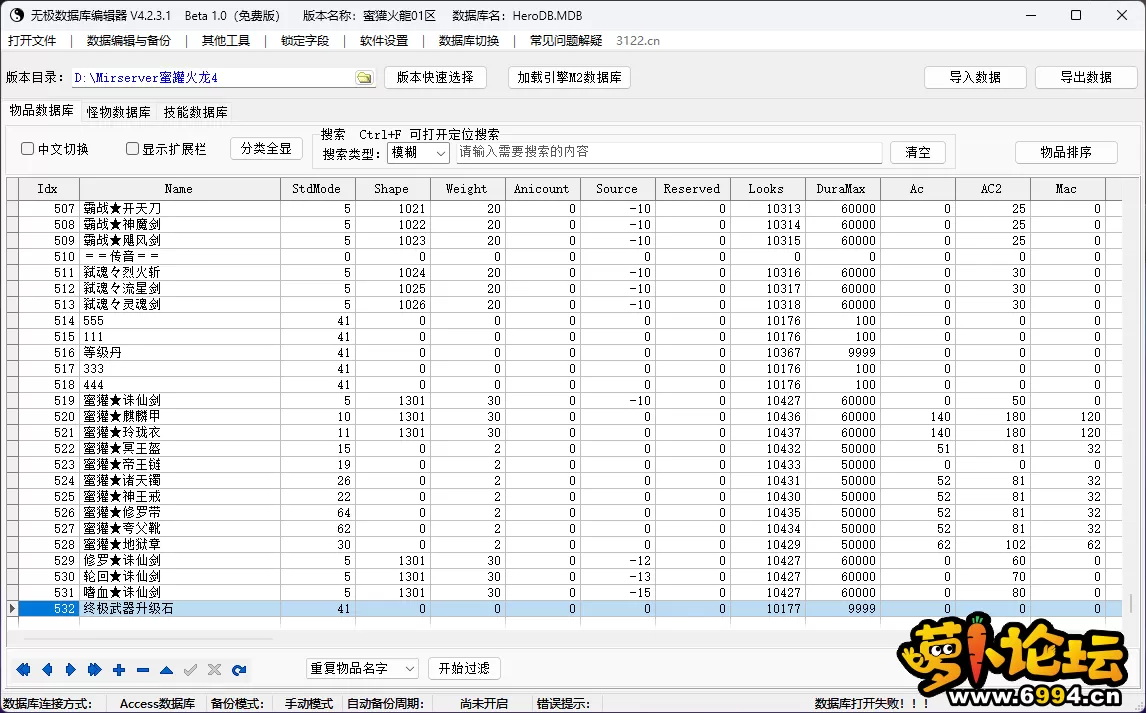Go to next record arrow
This screenshot has width=1146, height=713.
(x=70, y=670)
